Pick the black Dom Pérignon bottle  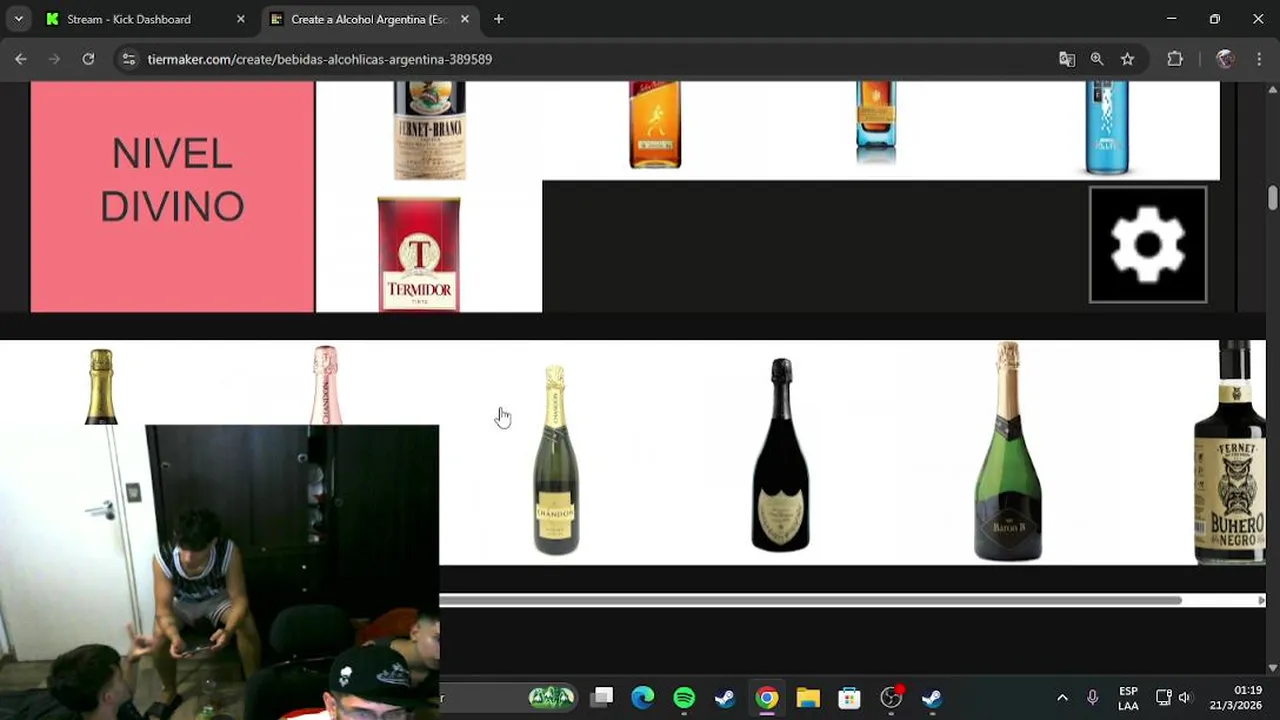781,455
